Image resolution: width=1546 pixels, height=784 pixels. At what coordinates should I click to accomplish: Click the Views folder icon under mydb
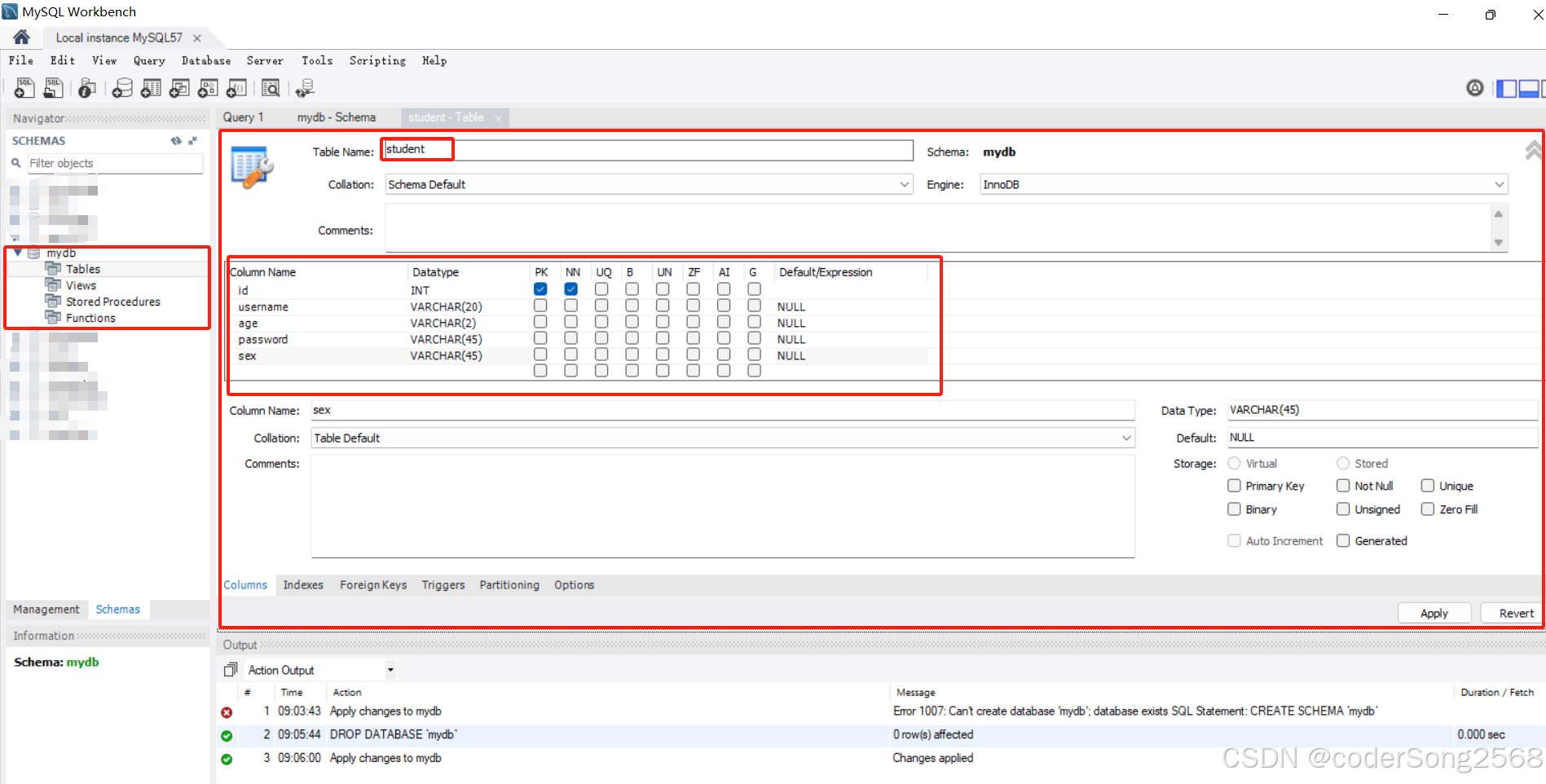pyautogui.click(x=54, y=285)
